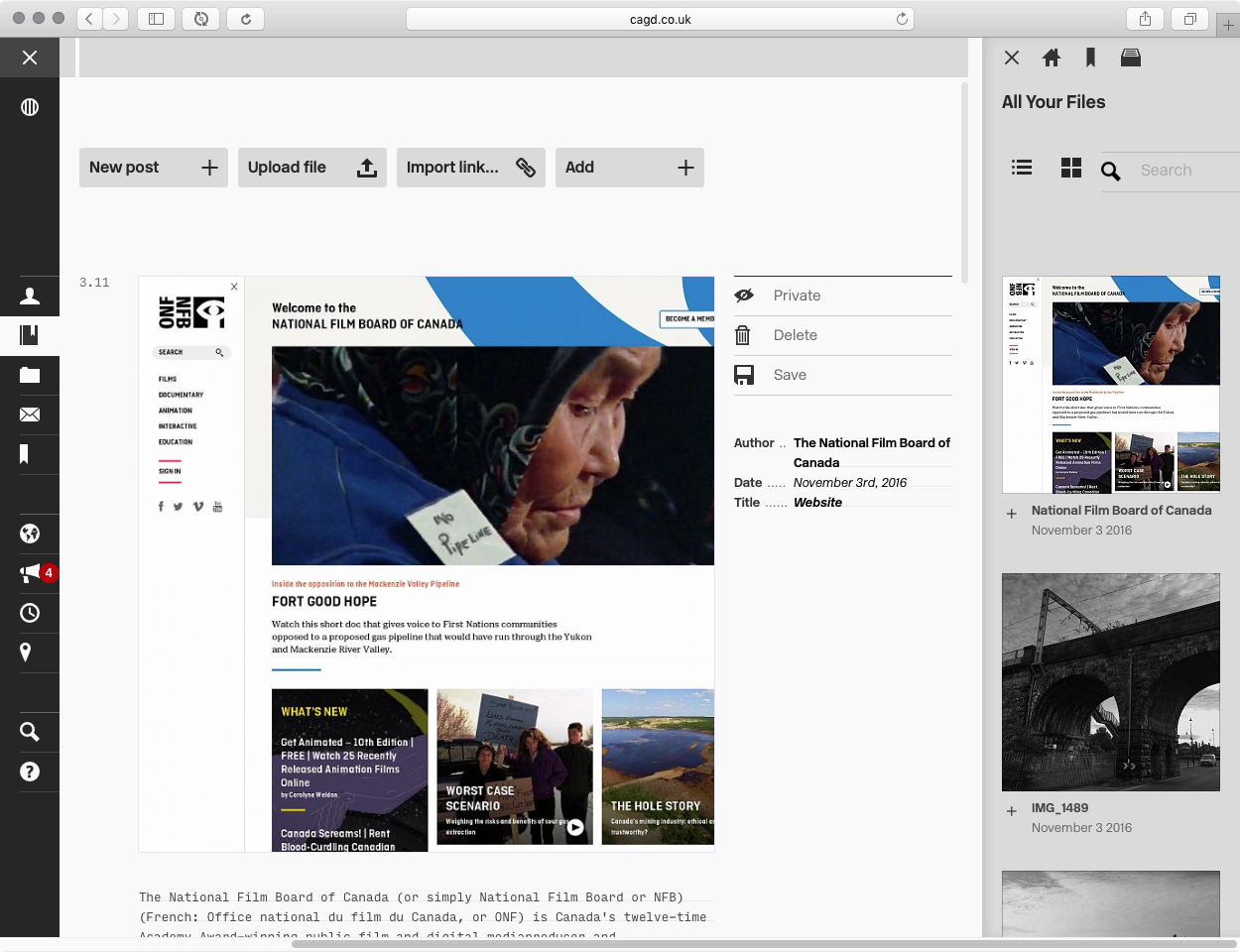Click the location pin icon in sidebar
This screenshot has height=952, width=1240.
(26, 653)
